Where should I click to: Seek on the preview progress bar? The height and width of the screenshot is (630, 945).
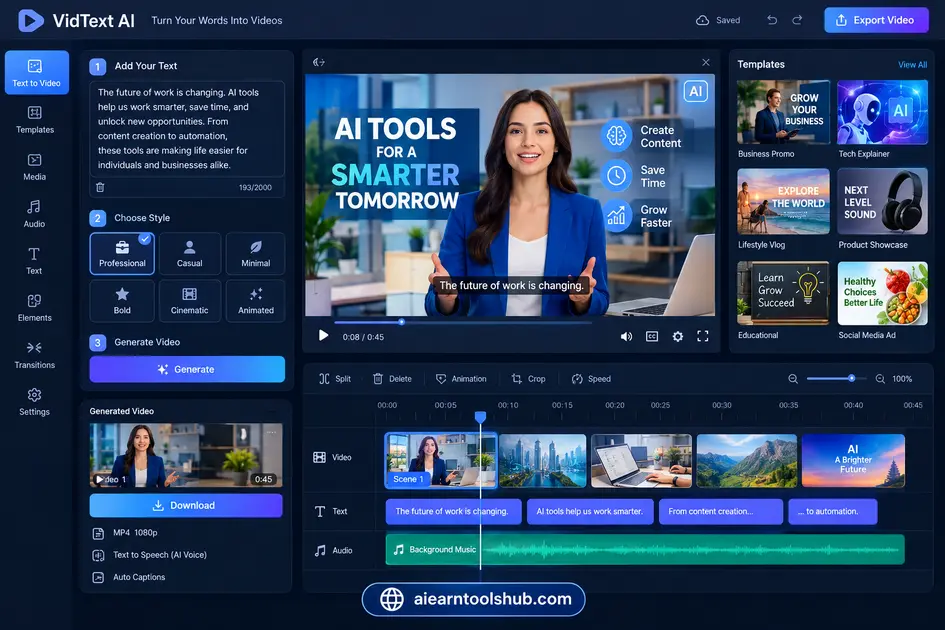click(x=463, y=323)
